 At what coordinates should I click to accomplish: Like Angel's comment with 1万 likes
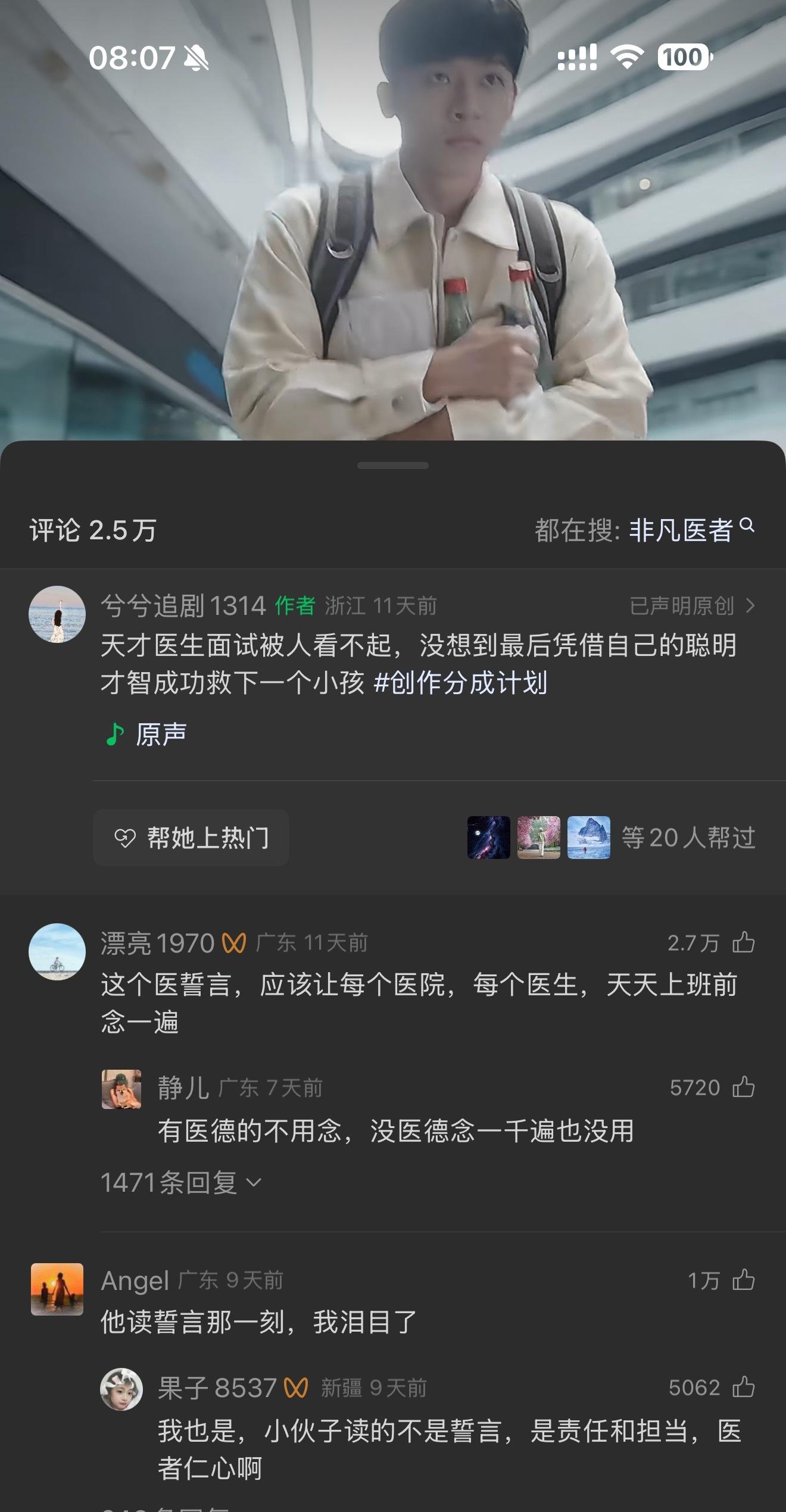click(x=743, y=1280)
